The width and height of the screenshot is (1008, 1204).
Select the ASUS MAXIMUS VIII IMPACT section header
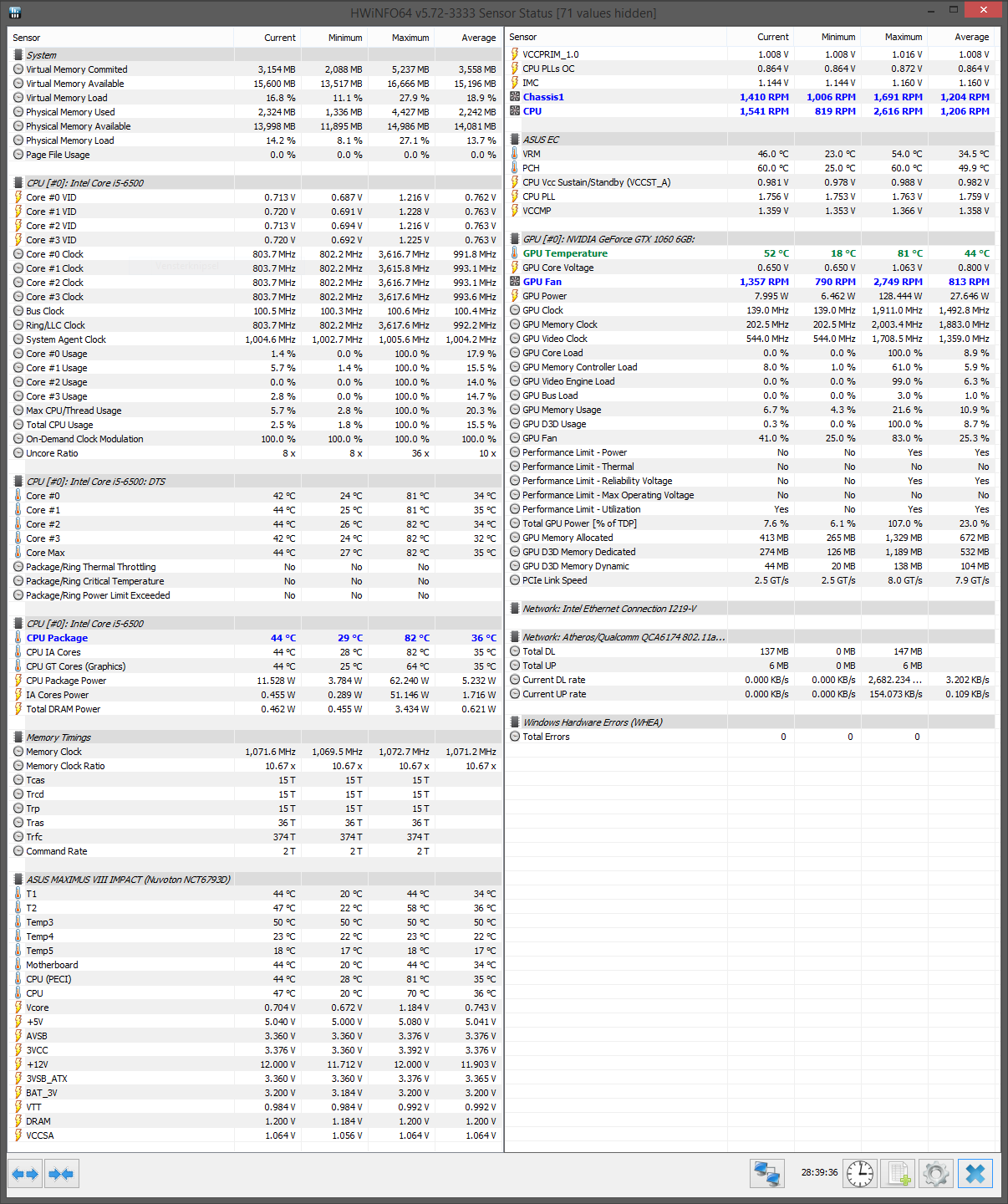pos(254,880)
